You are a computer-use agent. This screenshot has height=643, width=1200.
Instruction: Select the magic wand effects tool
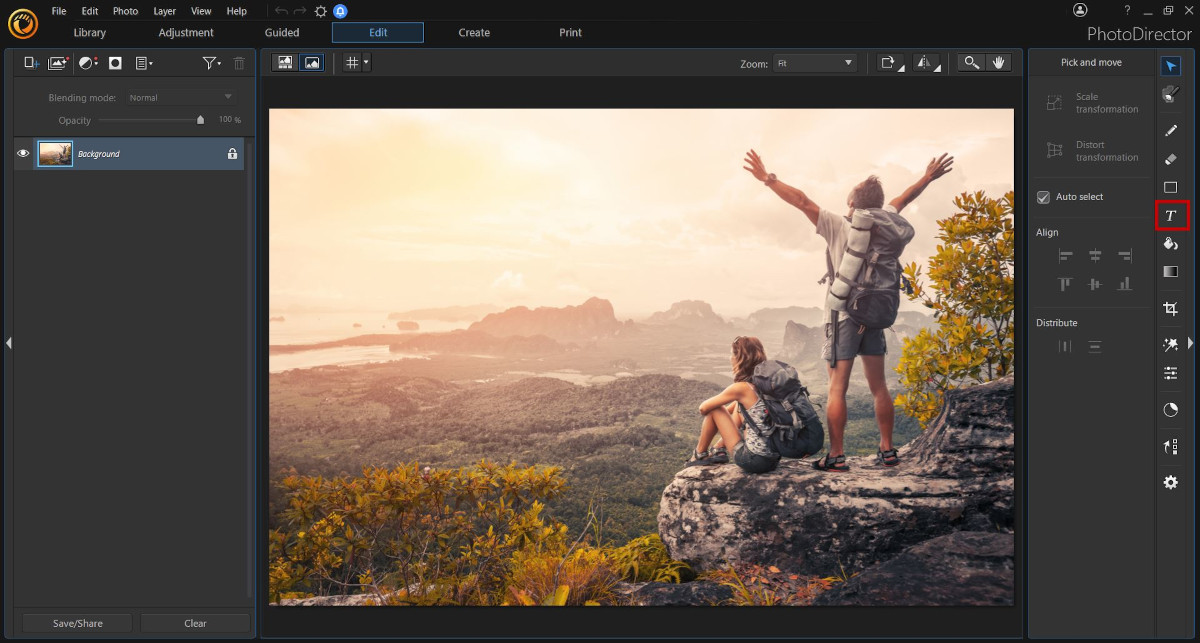pyautogui.click(x=1171, y=345)
